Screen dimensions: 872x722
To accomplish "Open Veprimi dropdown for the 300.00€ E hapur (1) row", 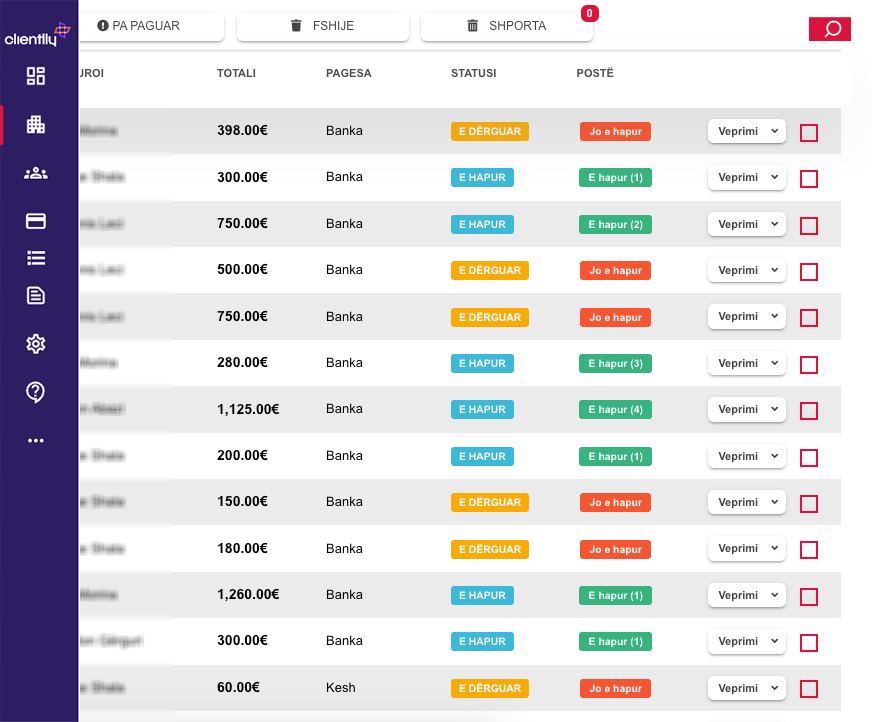I will click(x=746, y=178).
